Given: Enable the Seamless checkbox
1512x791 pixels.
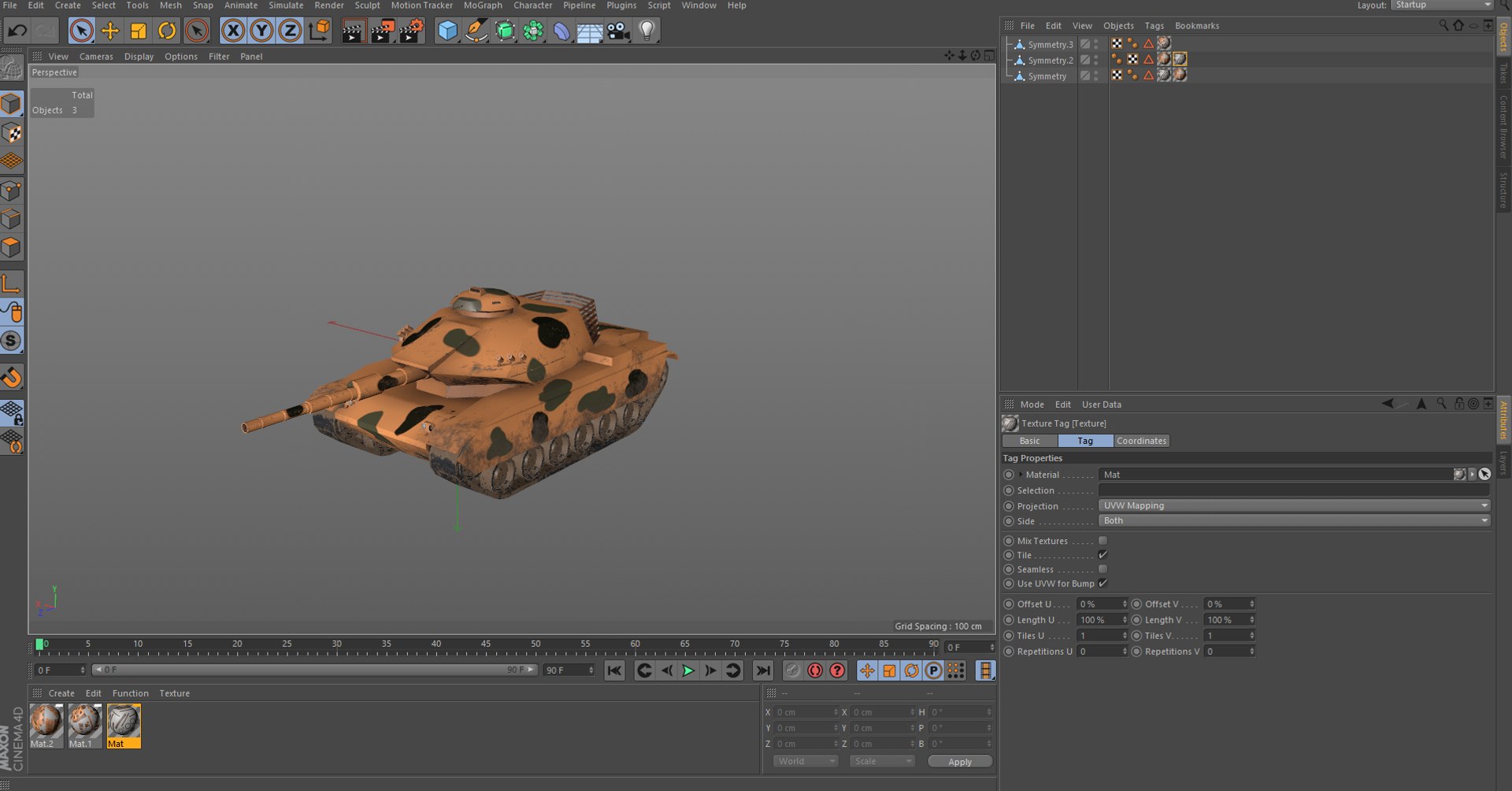Looking at the screenshot, I should [1102, 569].
